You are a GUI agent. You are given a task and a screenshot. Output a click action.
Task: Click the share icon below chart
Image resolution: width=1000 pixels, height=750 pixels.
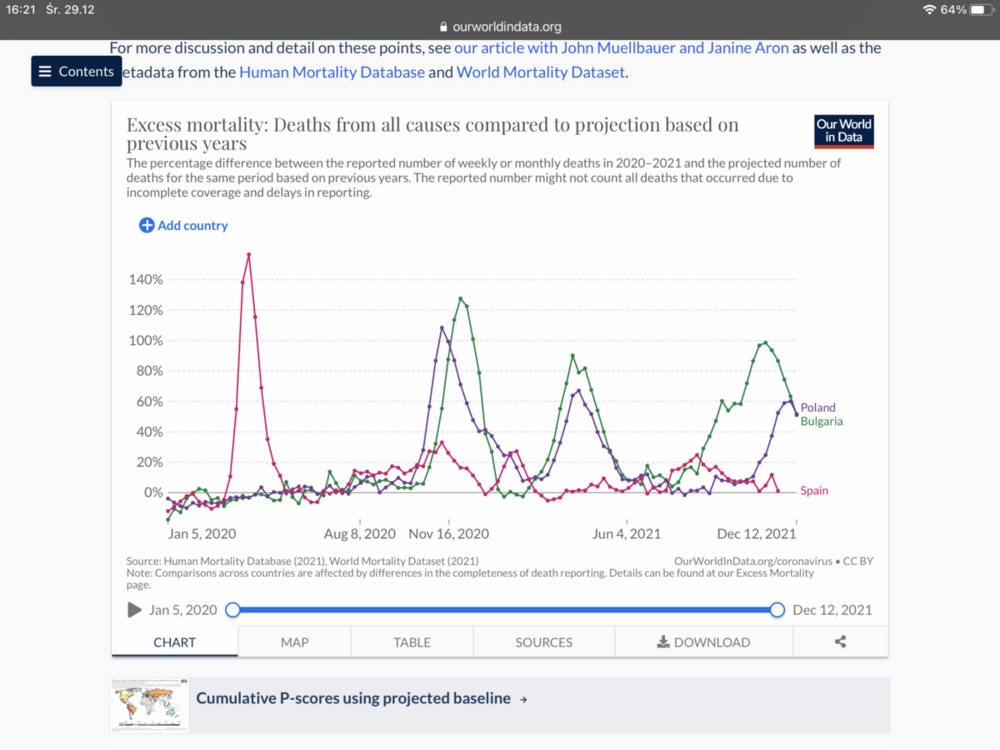tap(840, 642)
